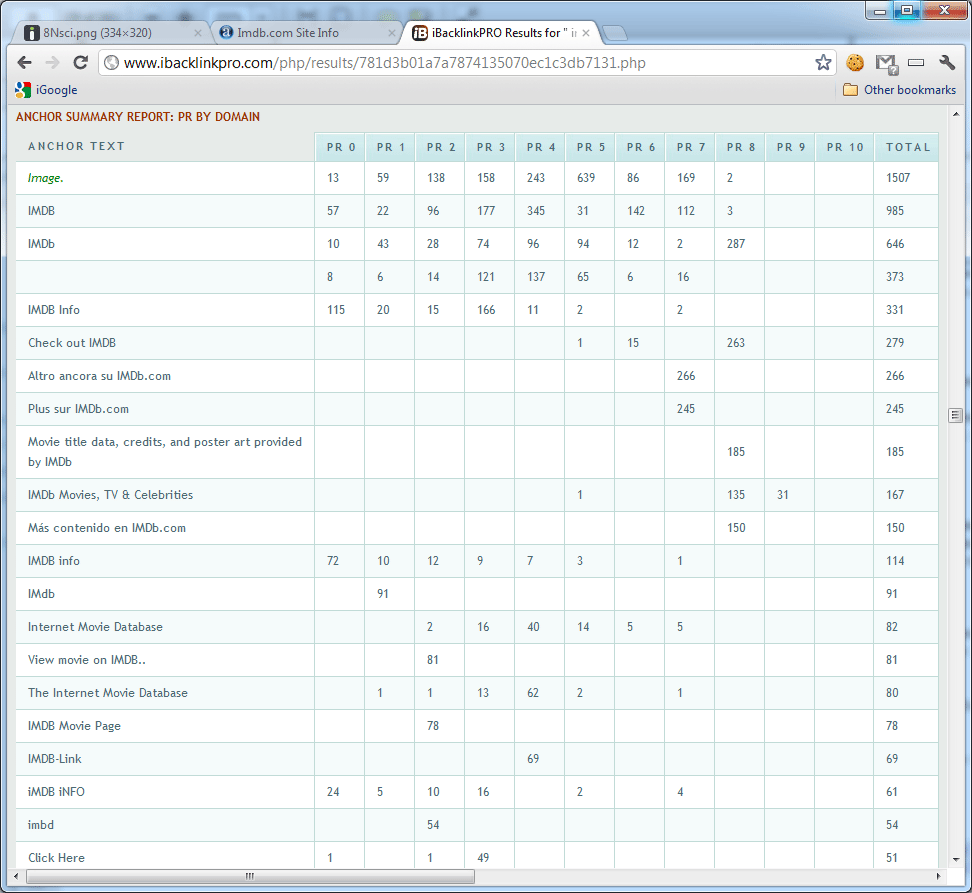Click the vertical scrollbar down arrow
The width and height of the screenshot is (972, 893).
(956, 859)
